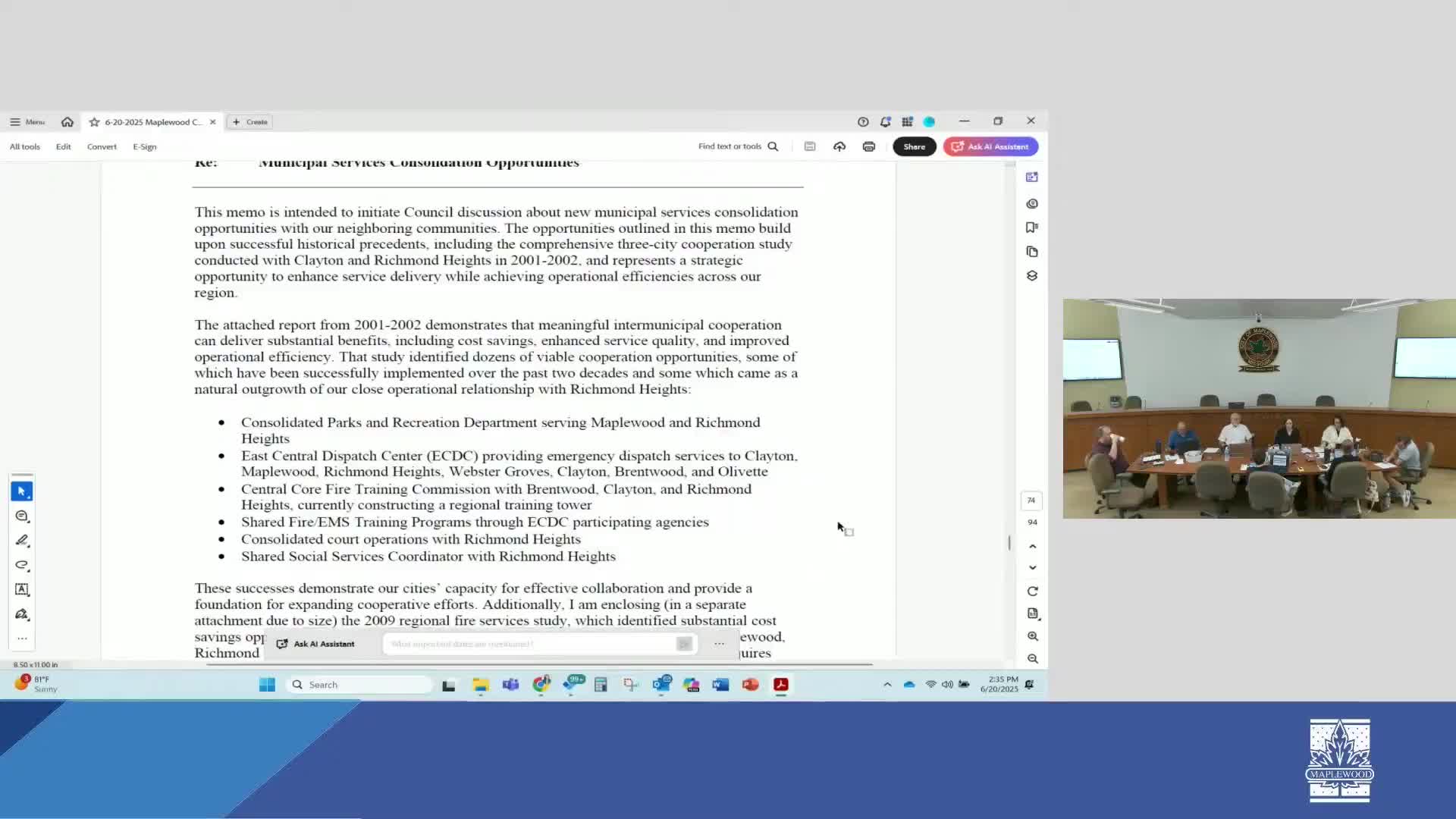Select the highlight pen tool

(21, 541)
